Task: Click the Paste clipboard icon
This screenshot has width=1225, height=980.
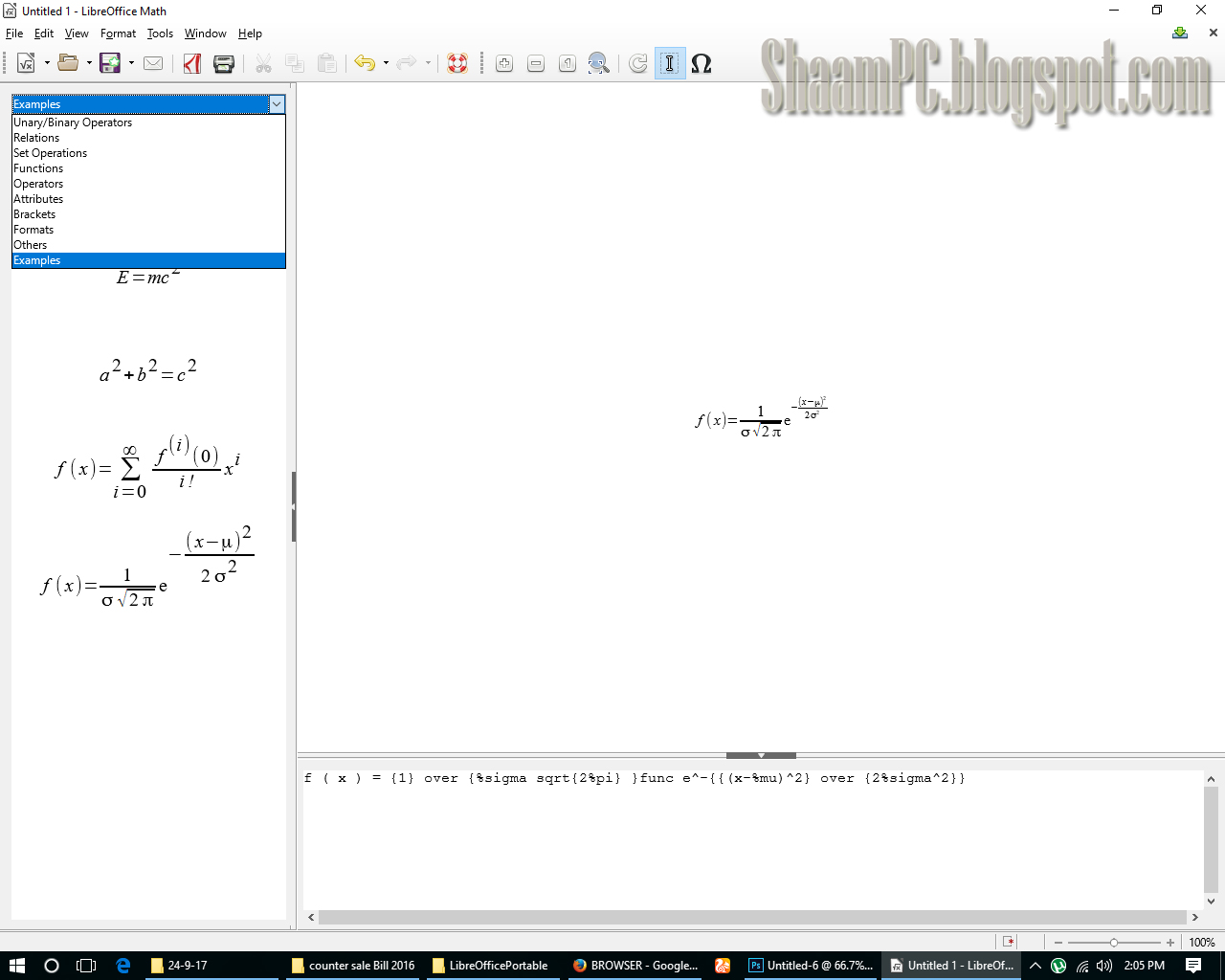Action: point(326,63)
